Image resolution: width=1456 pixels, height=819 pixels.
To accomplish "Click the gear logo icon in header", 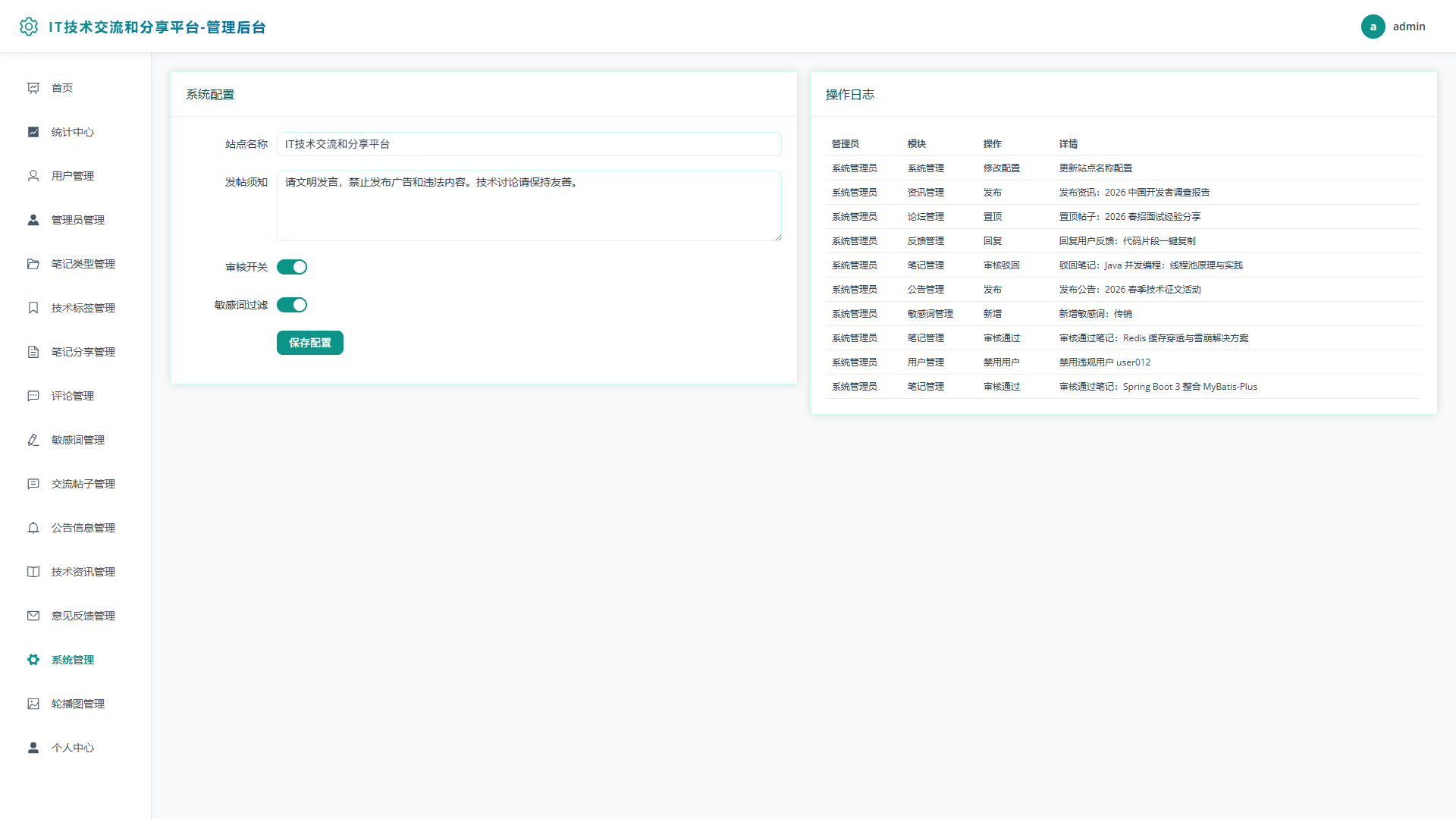I will pos(29,27).
